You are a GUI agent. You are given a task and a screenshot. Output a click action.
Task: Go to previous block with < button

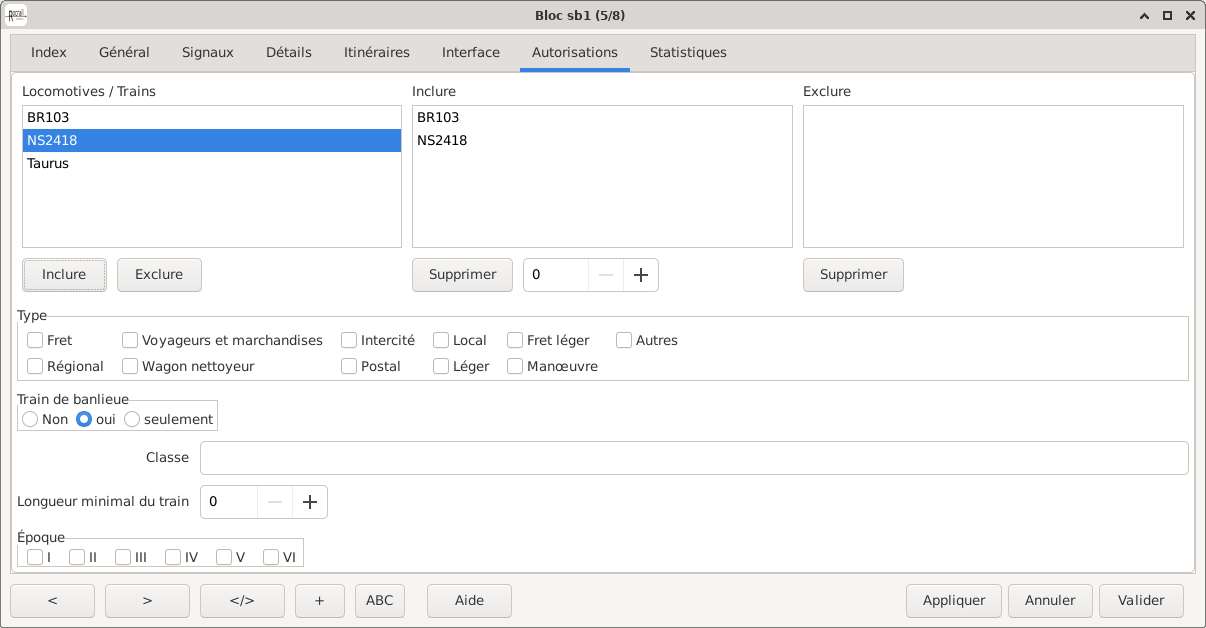click(x=52, y=601)
